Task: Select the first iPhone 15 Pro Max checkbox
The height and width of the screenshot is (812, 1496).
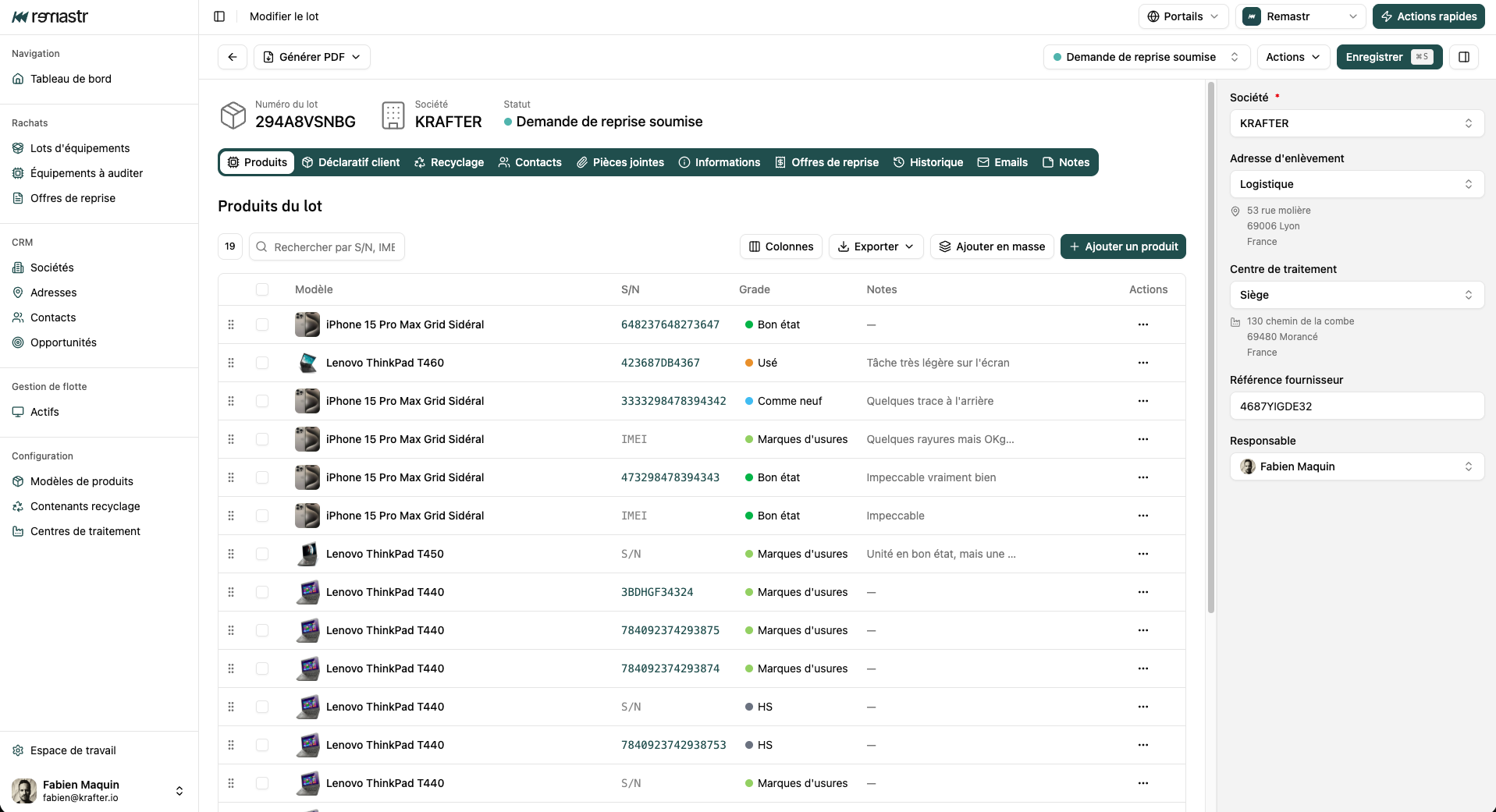Action: [262, 324]
